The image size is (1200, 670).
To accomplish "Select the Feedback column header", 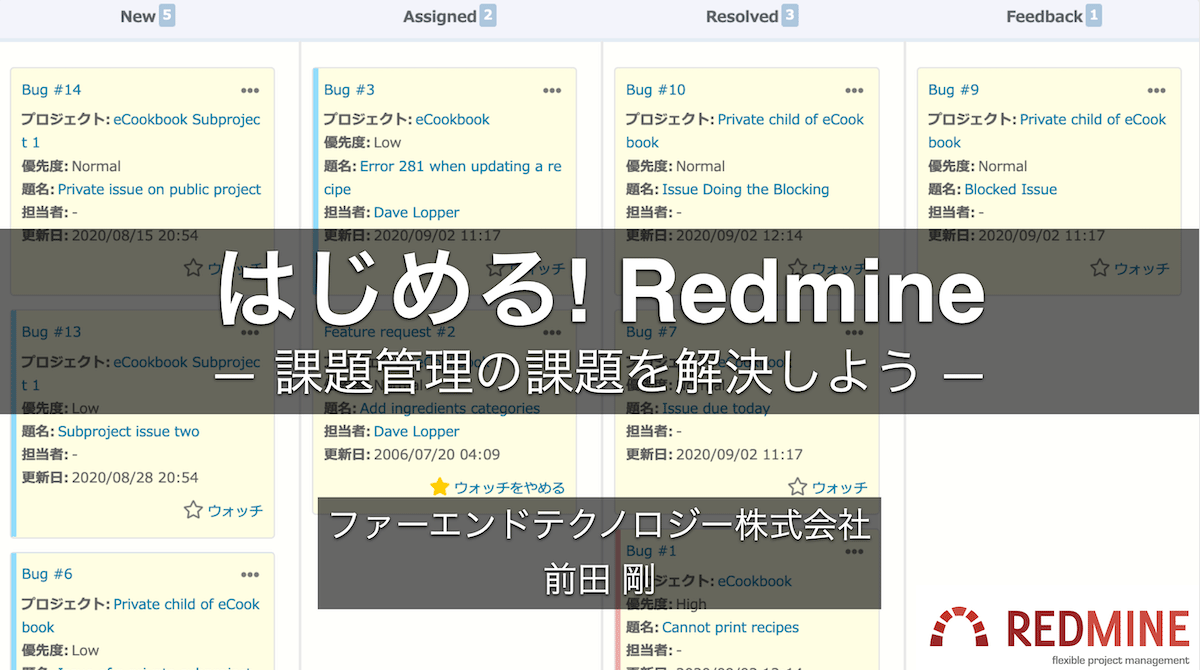I will (1044, 17).
